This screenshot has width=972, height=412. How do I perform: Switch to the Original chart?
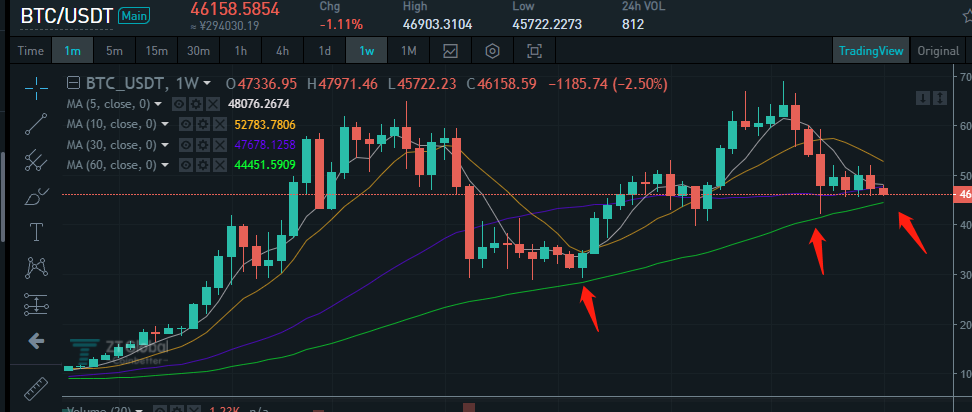(x=938, y=51)
